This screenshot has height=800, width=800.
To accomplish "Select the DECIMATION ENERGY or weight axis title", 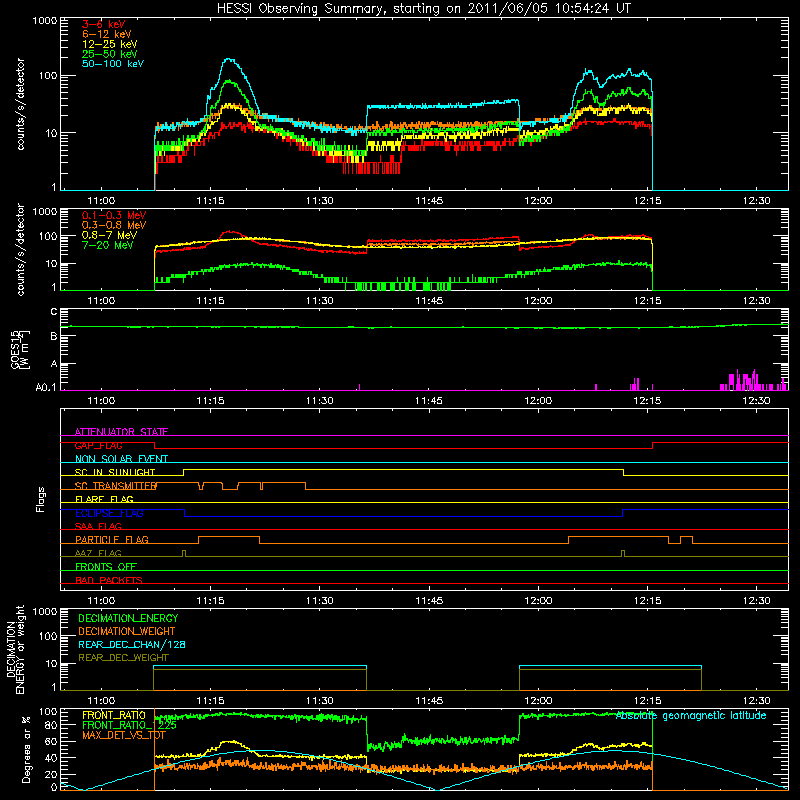I will point(15,650).
